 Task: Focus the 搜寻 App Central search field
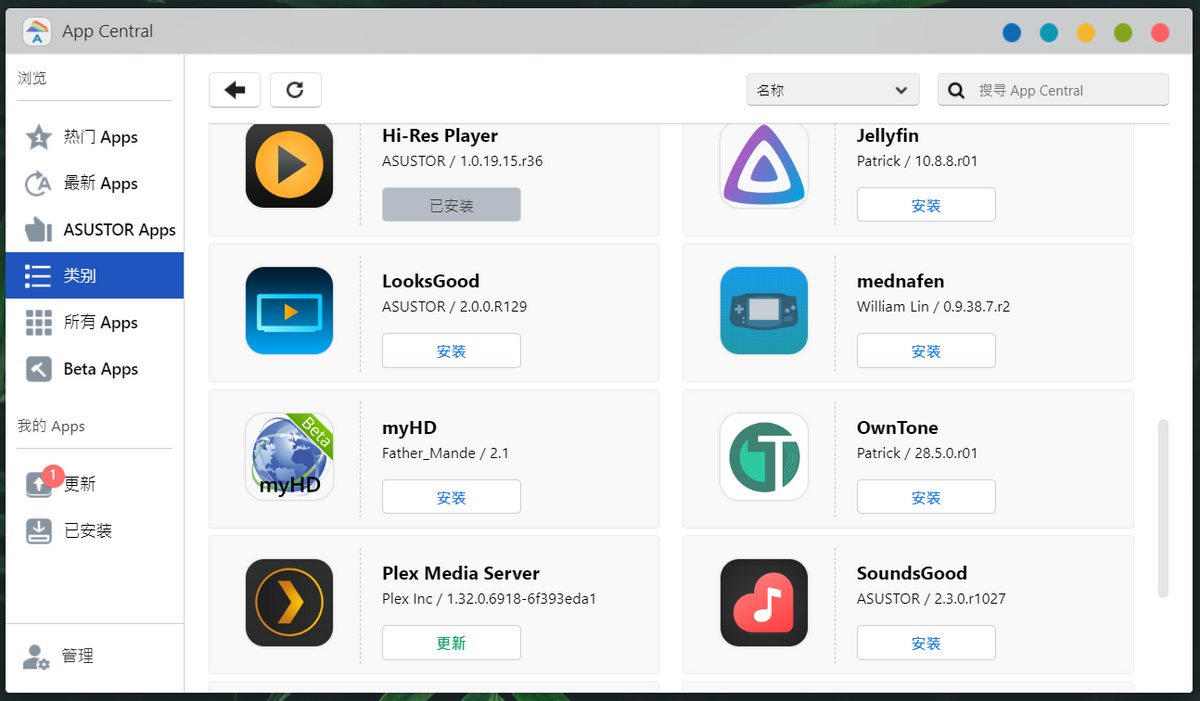point(1053,90)
